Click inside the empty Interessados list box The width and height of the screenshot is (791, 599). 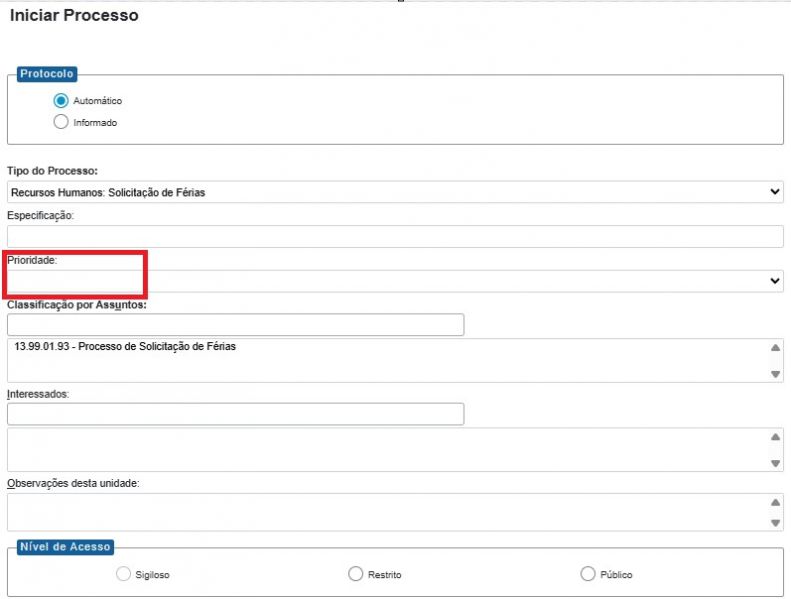[x=385, y=450]
